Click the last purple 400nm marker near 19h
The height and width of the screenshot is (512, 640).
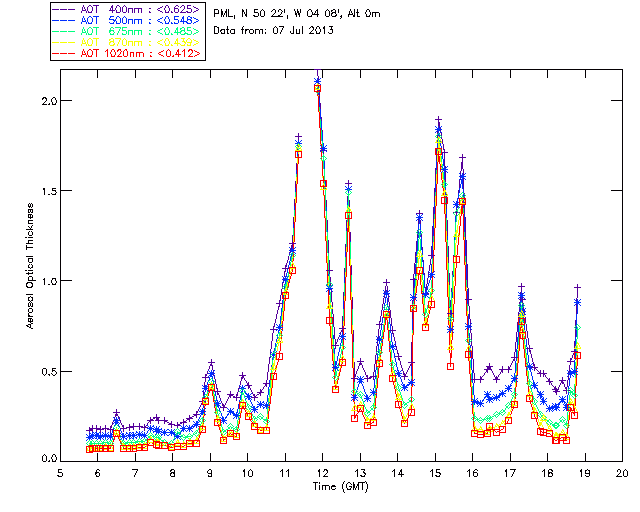coord(577,288)
